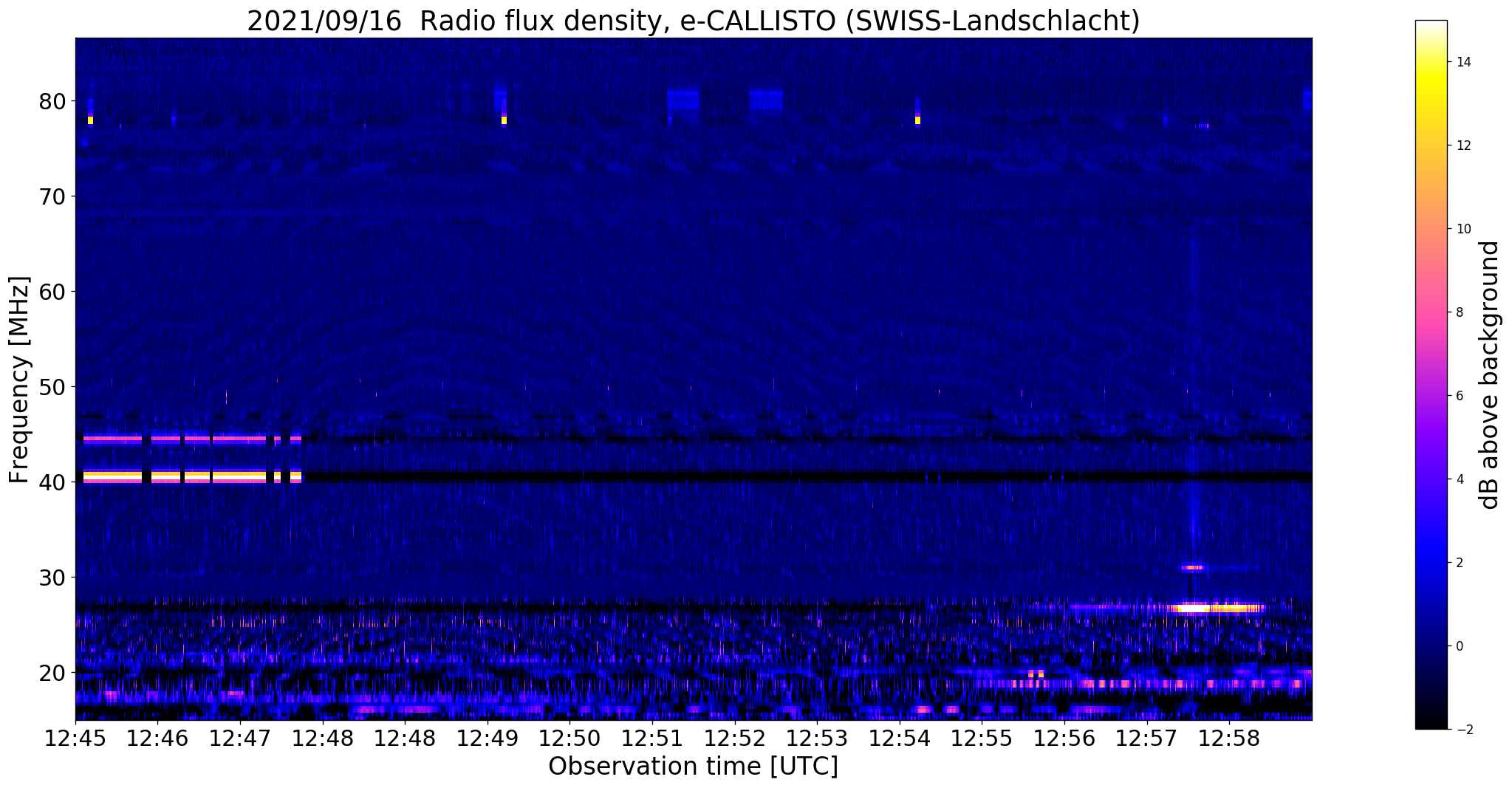Click the 80 MHz y-axis tick label
1512x788 pixels.
tap(53, 100)
